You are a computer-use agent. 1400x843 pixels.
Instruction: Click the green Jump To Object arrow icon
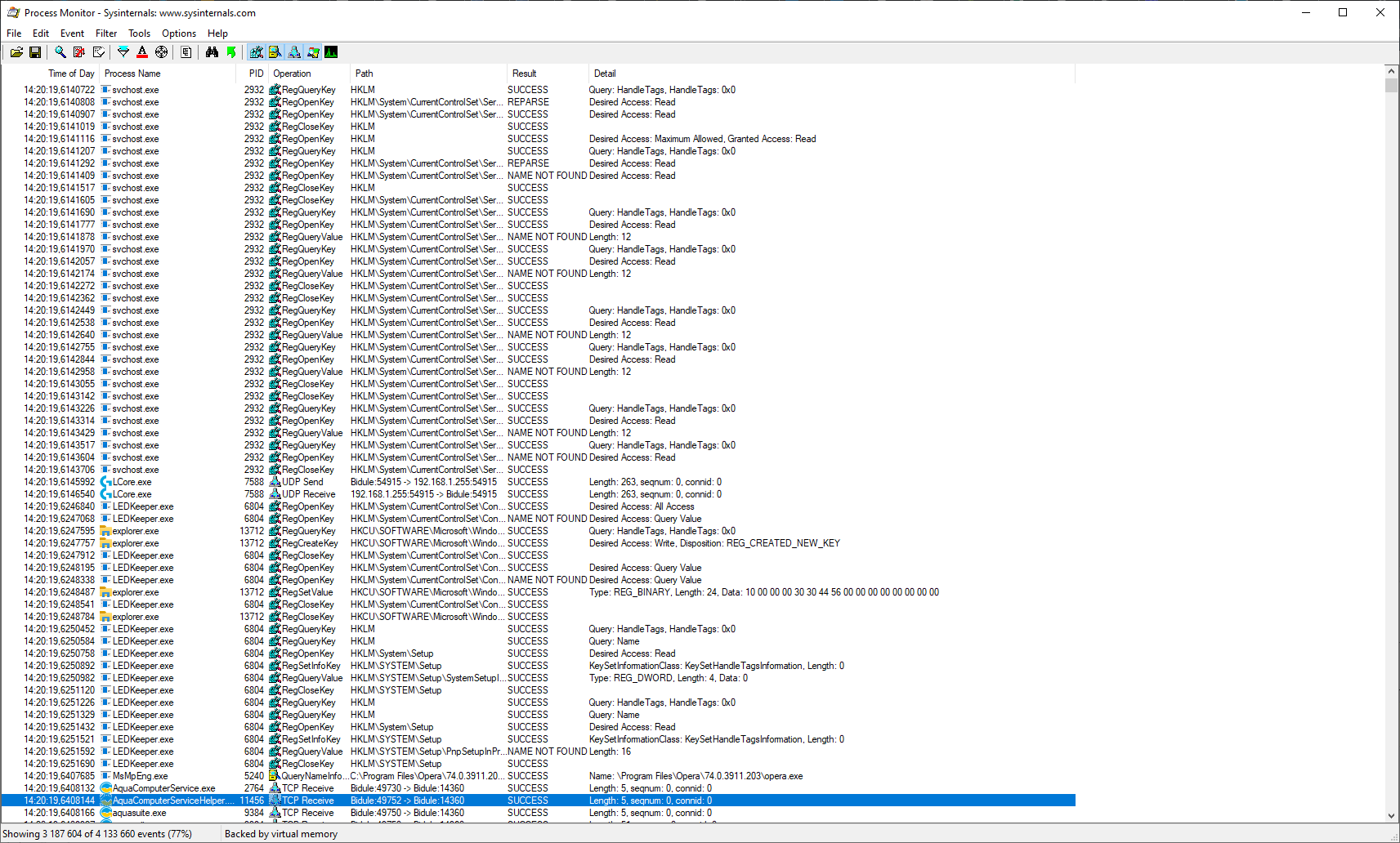[x=231, y=52]
